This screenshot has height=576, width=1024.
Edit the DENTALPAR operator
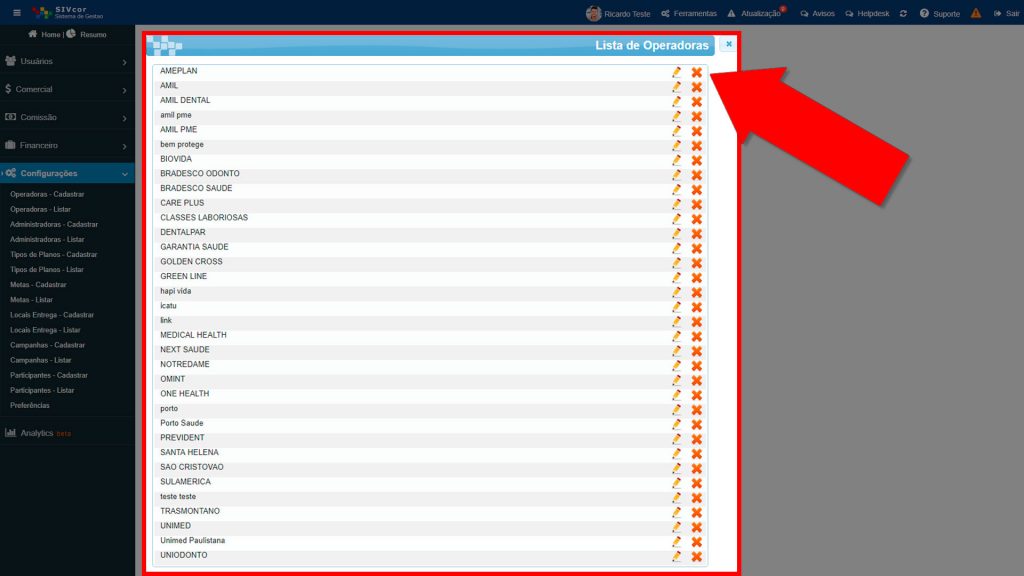point(677,233)
